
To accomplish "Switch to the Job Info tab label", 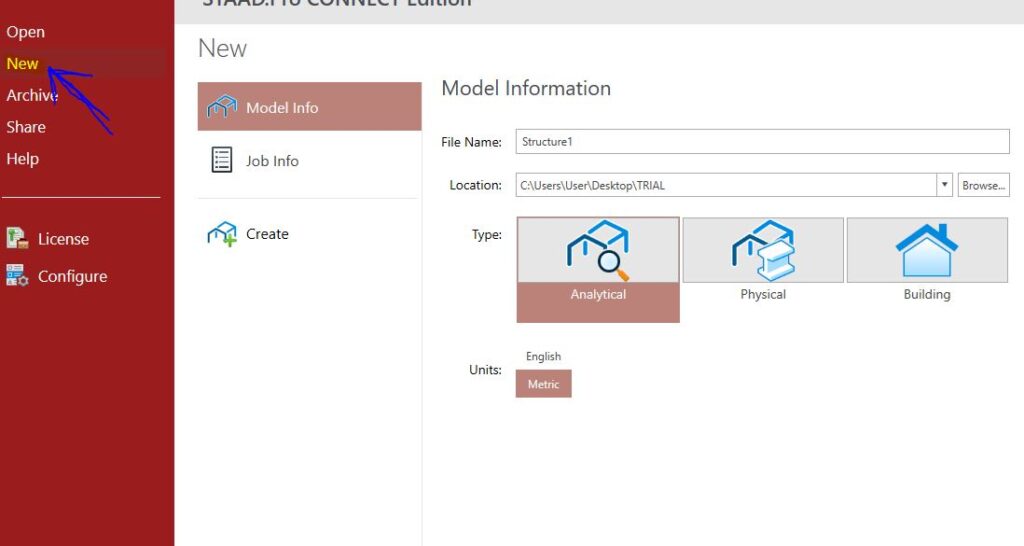I will [272, 161].
